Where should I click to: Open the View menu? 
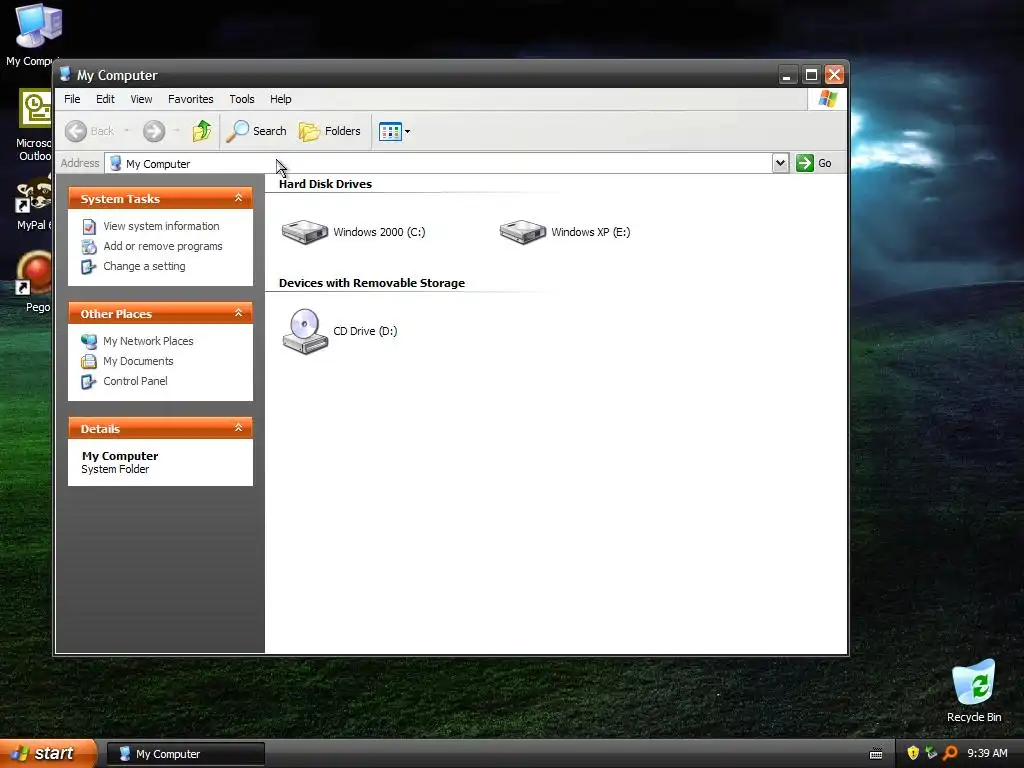click(x=141, y=99)
